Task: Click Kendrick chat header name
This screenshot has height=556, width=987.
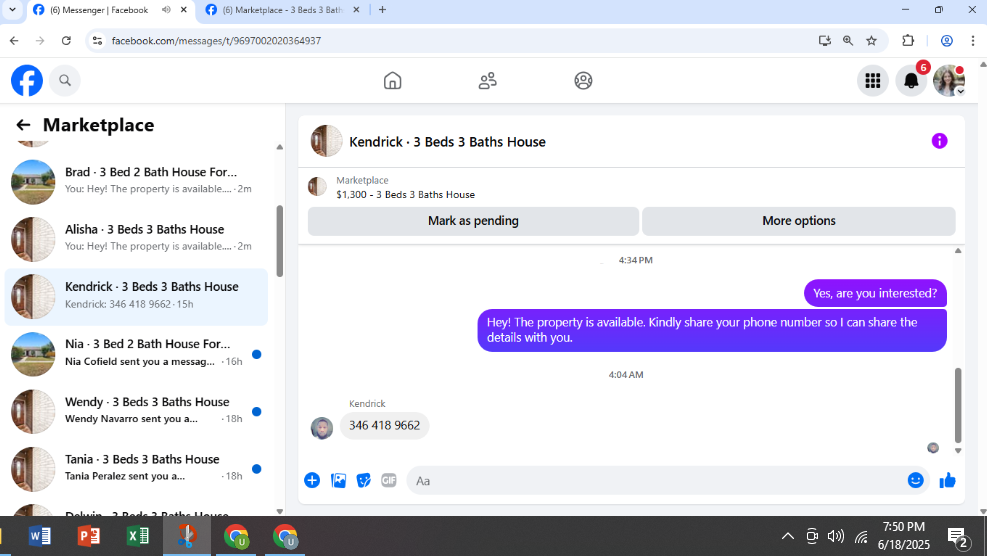Action: 447,142
